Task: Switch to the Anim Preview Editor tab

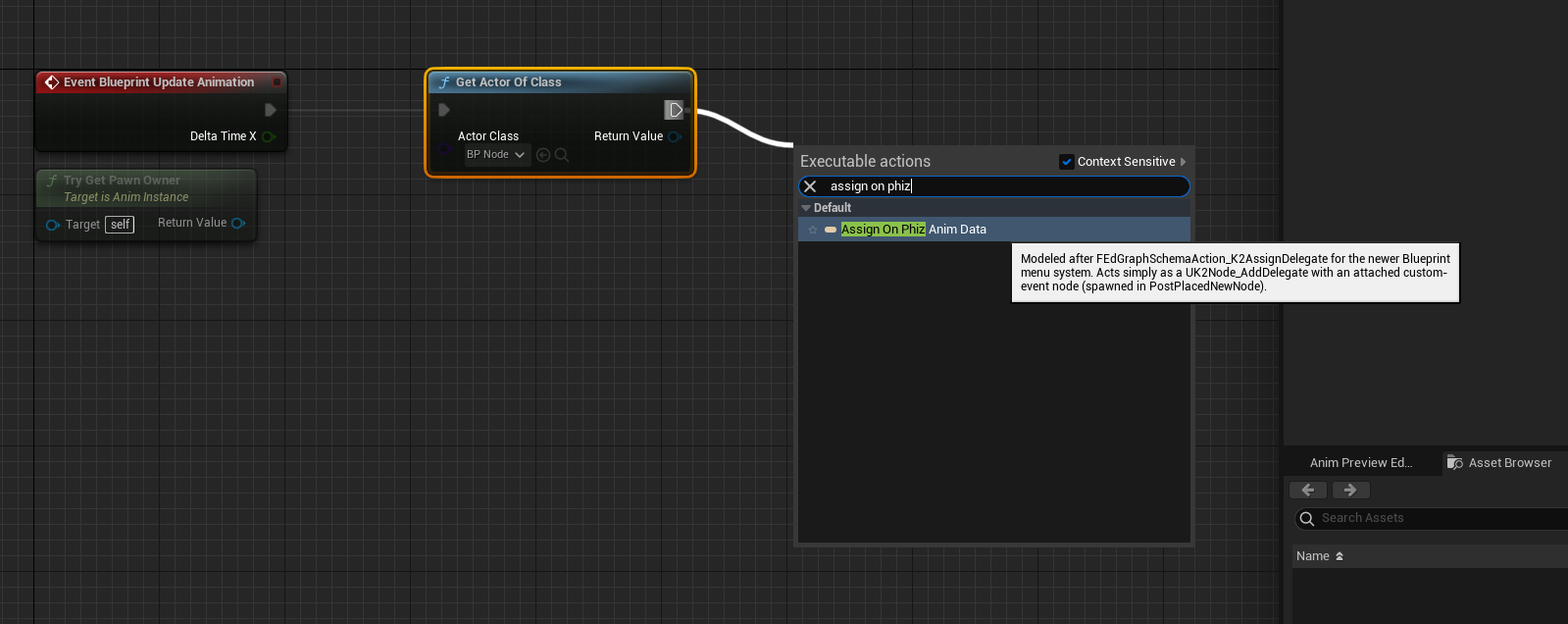Action: pos(1361,463)
